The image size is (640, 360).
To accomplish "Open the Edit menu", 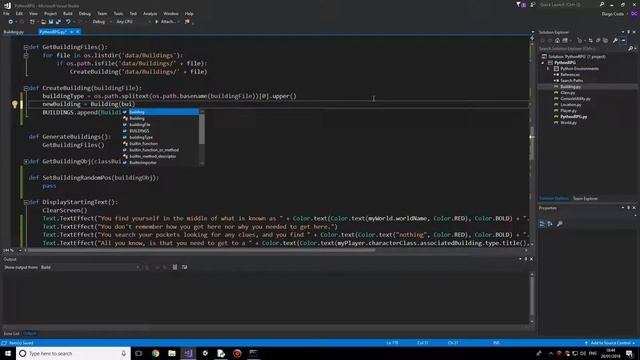I will pyautogui.click(x=19, y=13).
